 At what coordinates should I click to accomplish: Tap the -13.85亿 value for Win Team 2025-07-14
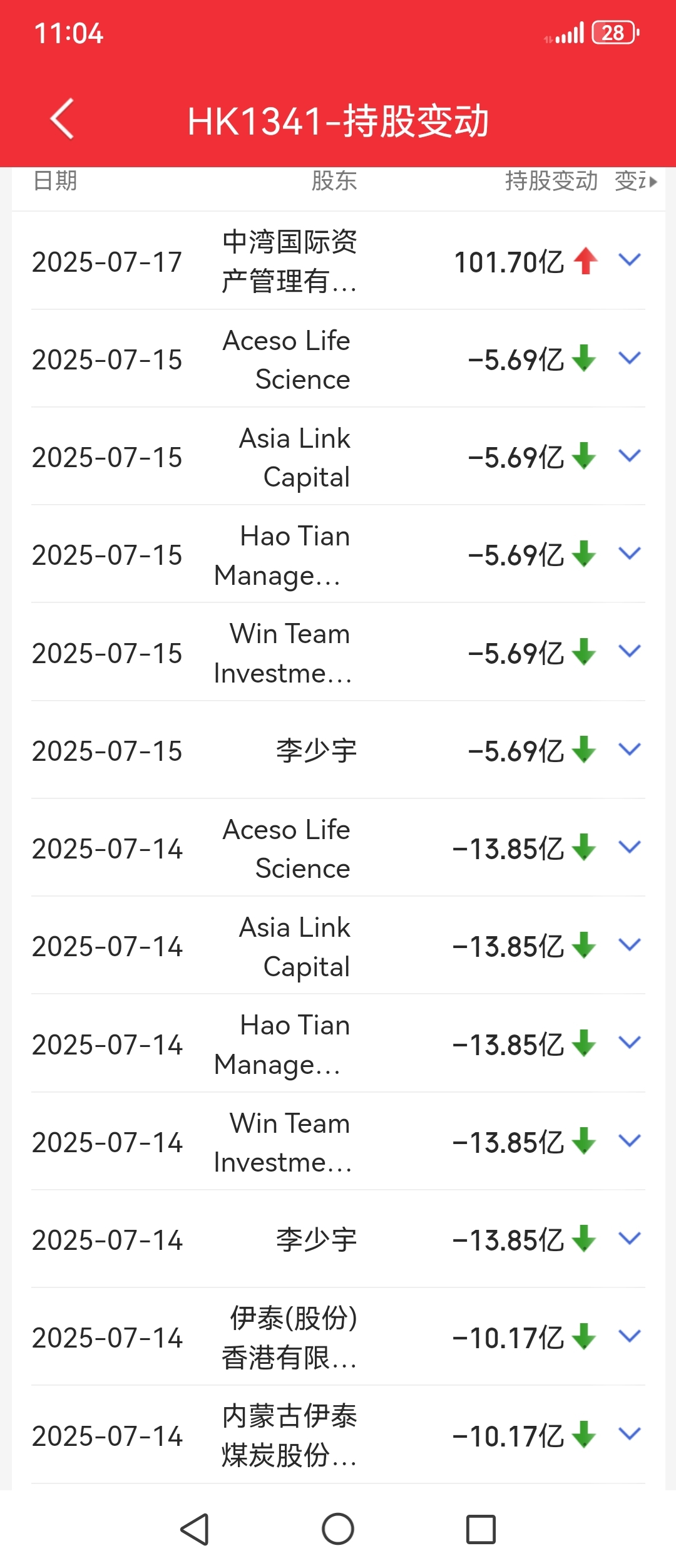(508, 1142)
